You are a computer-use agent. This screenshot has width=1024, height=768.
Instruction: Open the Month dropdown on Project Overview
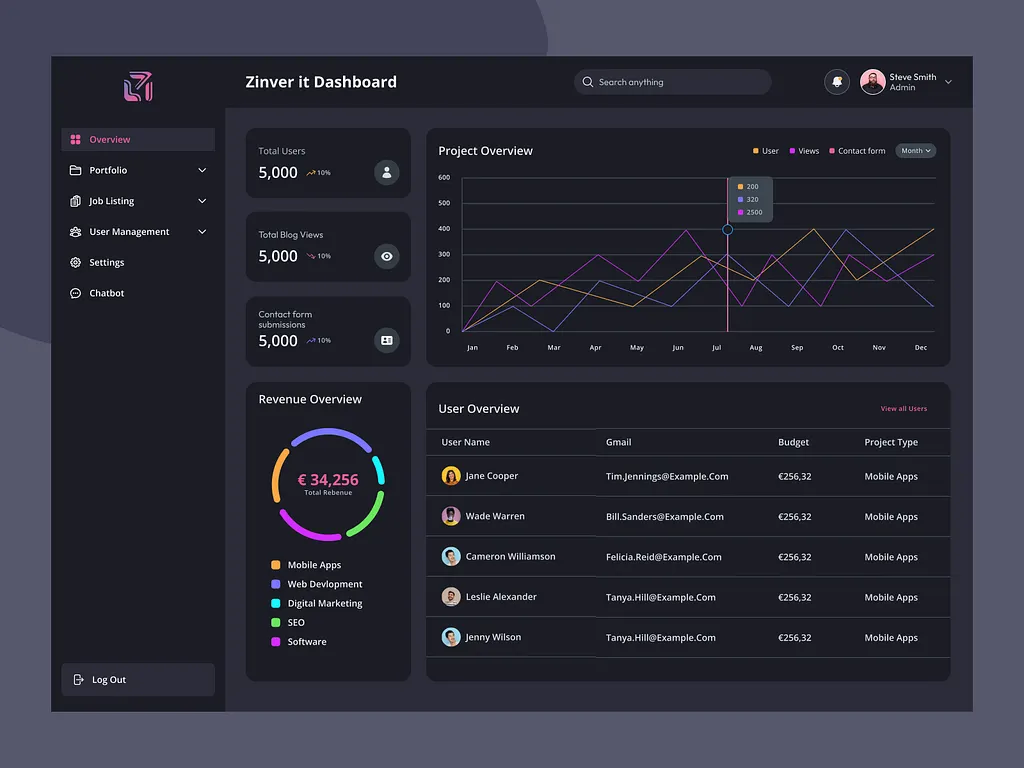click(915, 150)
